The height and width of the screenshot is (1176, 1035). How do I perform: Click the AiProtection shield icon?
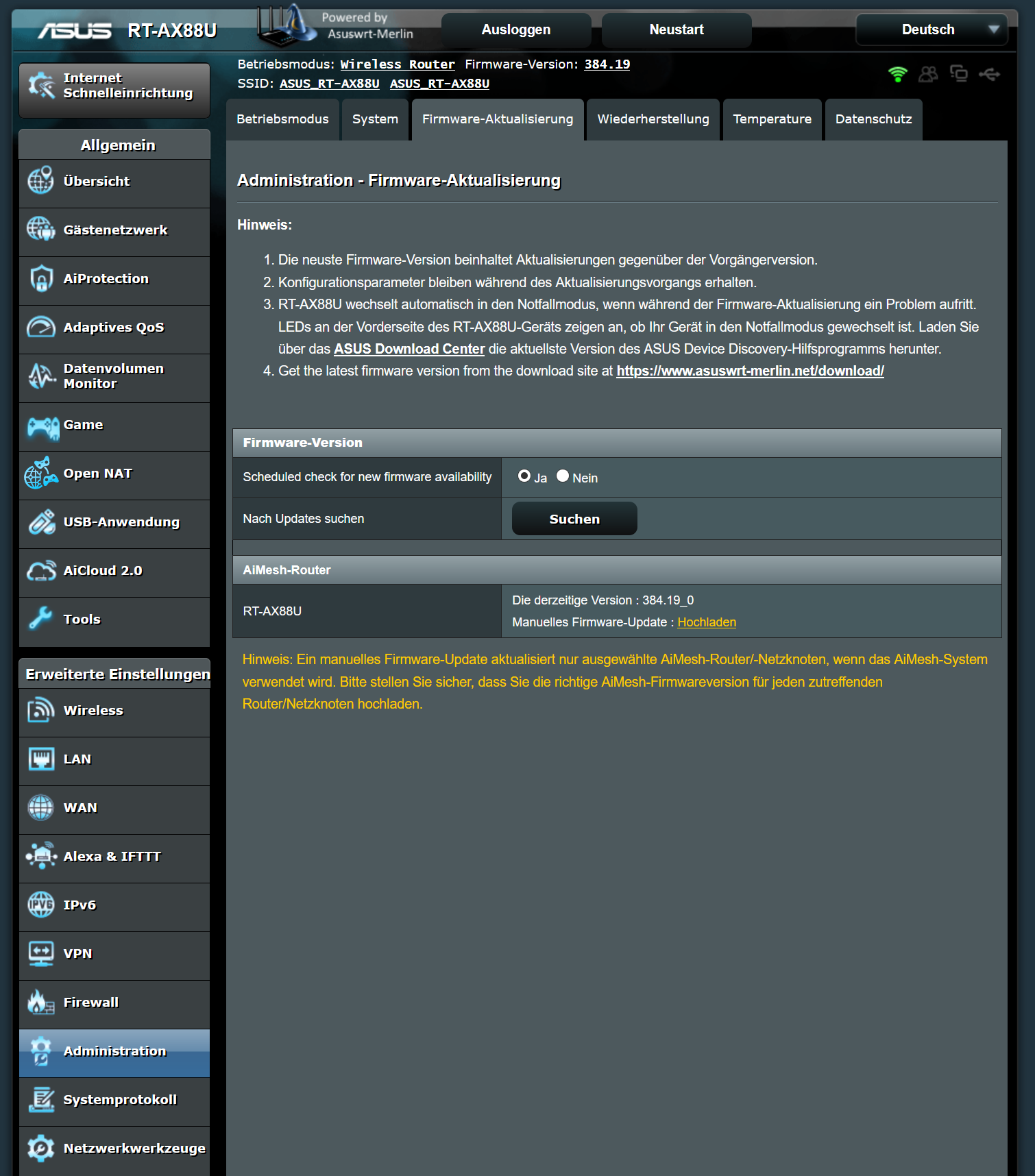(41, 278)
